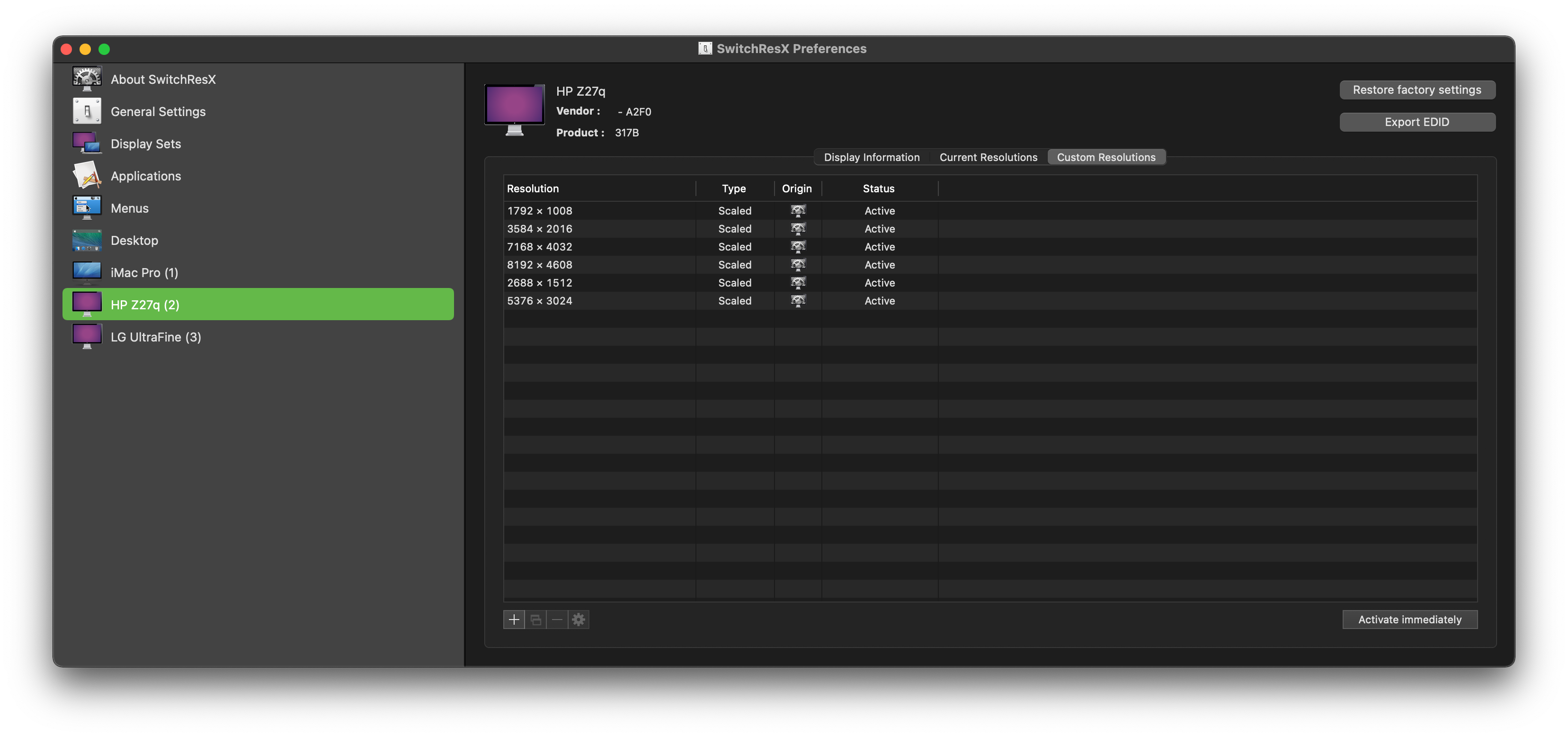Image resolution: width=1568 pixels, height=737 pixels.
Task: Sort by Type column header
Action: point(735,188)
